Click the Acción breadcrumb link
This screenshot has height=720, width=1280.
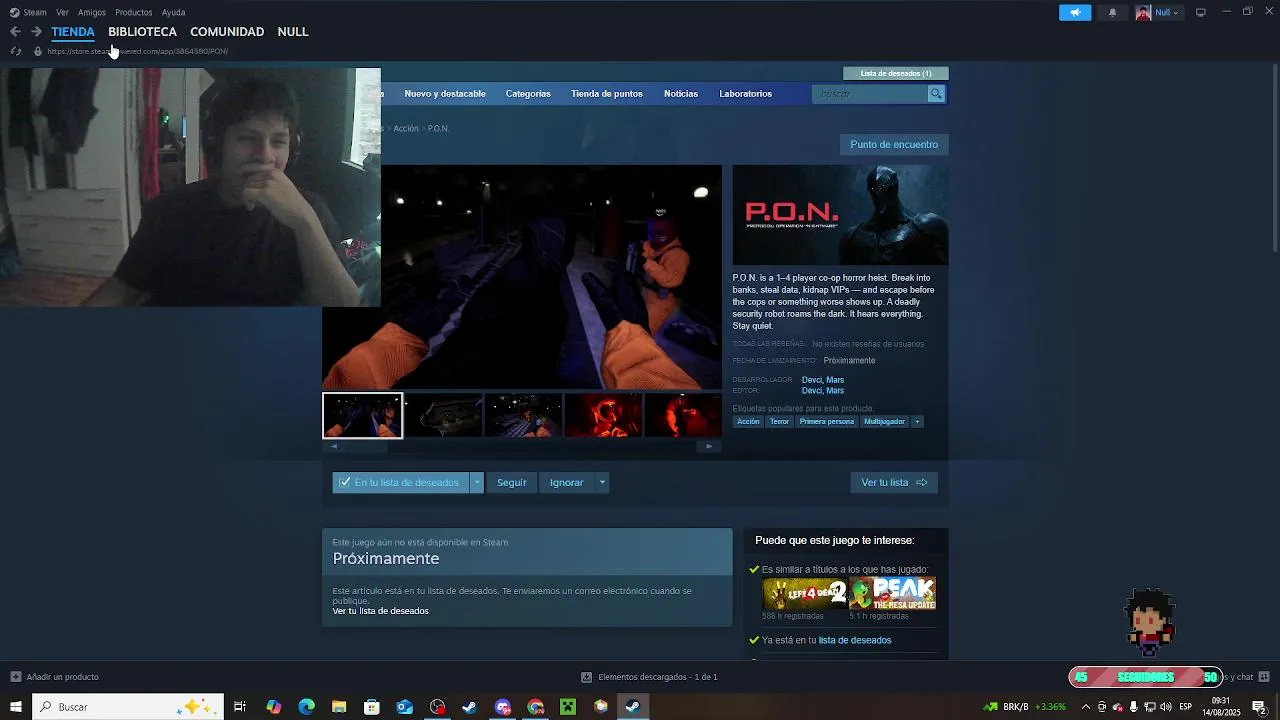click(406, 128)
